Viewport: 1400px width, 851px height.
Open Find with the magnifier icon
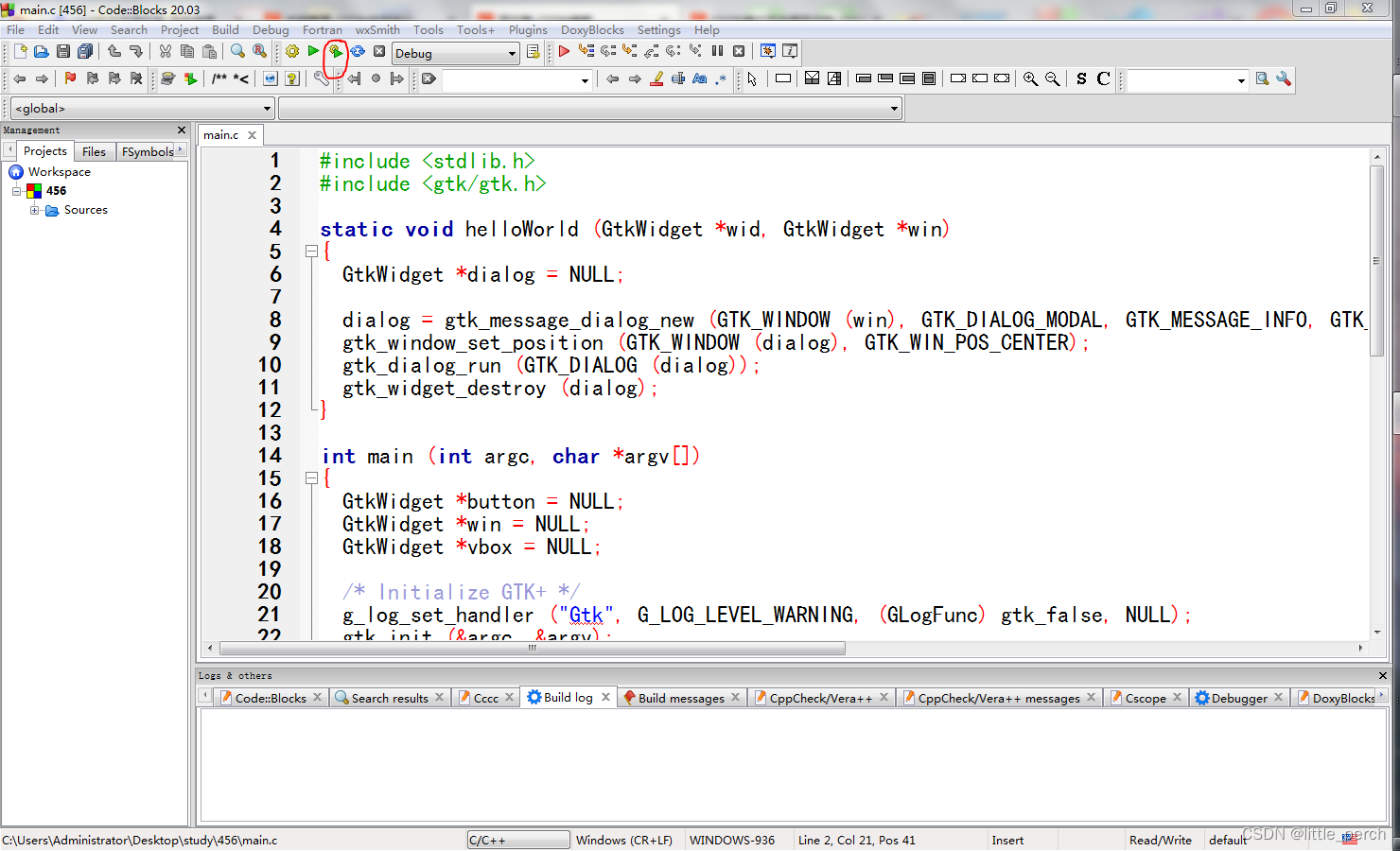click(x=237, y=52)
